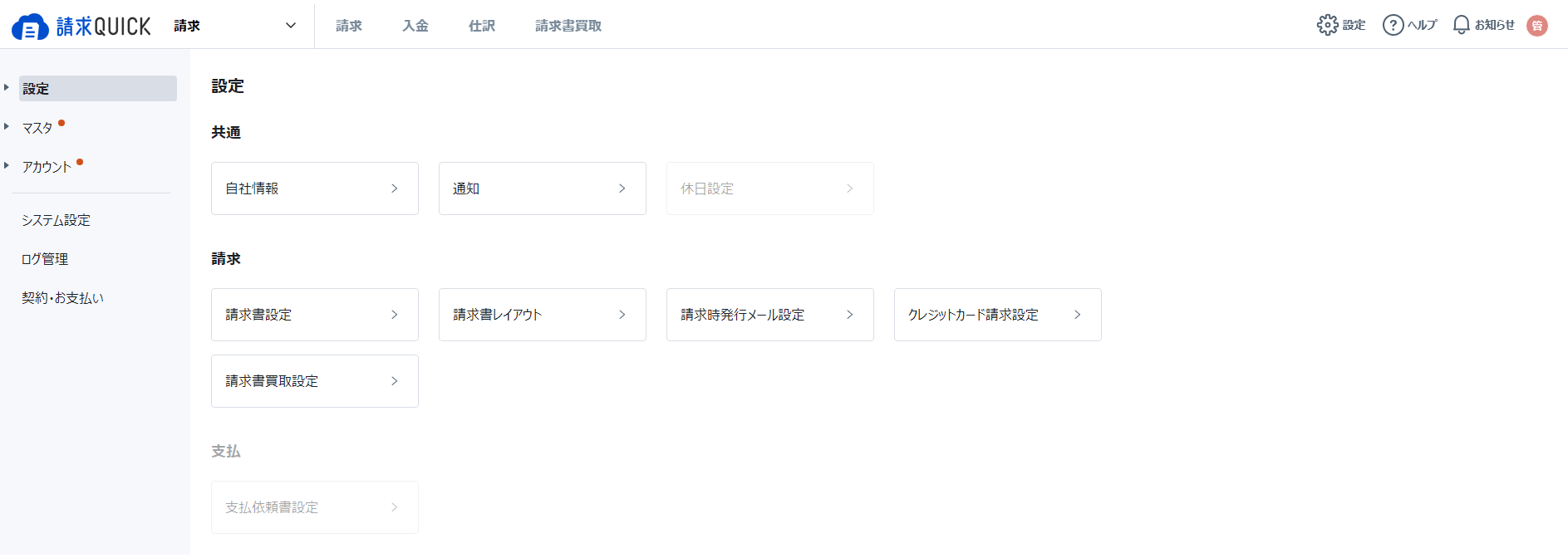Viewport: 1568px width, 558px height.
Task: Click the chevron on 支払依頼書設定 card
Action: click(395, 507)
